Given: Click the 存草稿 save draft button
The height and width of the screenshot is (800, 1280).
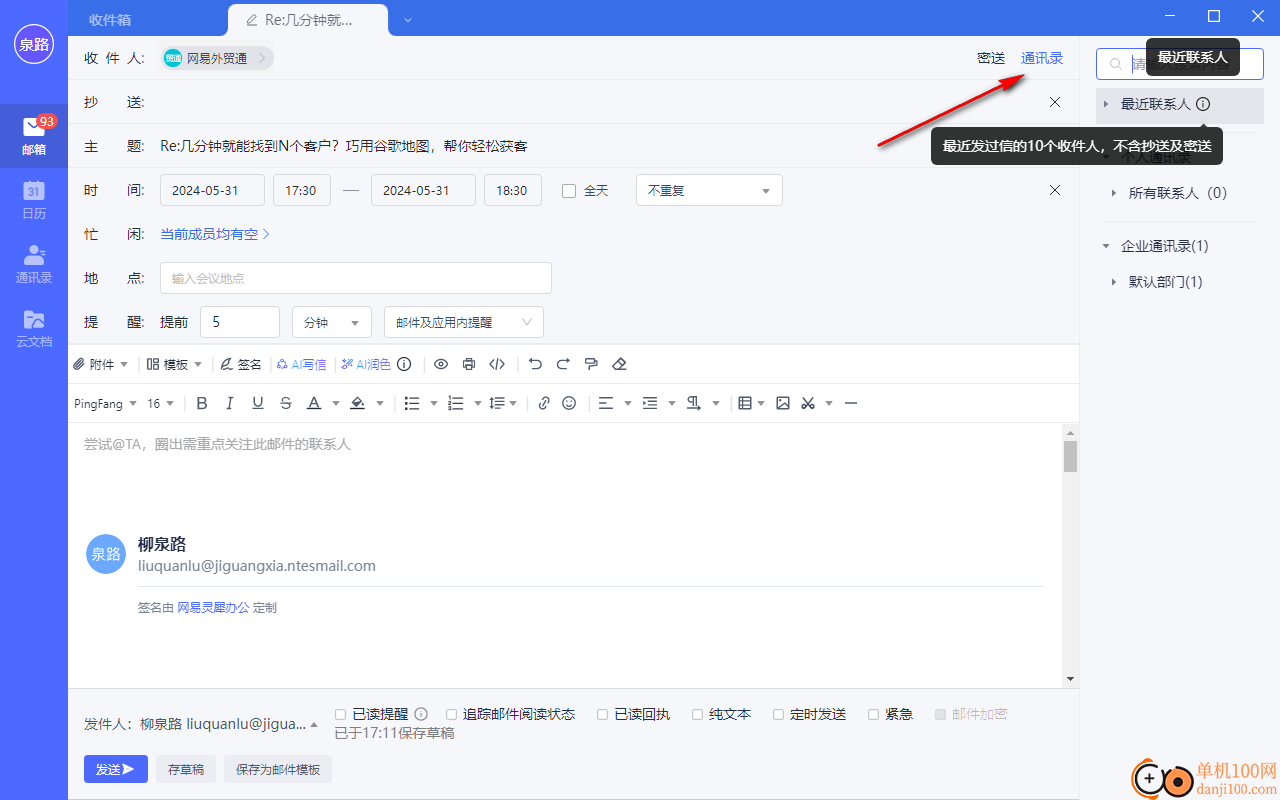Looking at the screenshot, I should (186, 769).
